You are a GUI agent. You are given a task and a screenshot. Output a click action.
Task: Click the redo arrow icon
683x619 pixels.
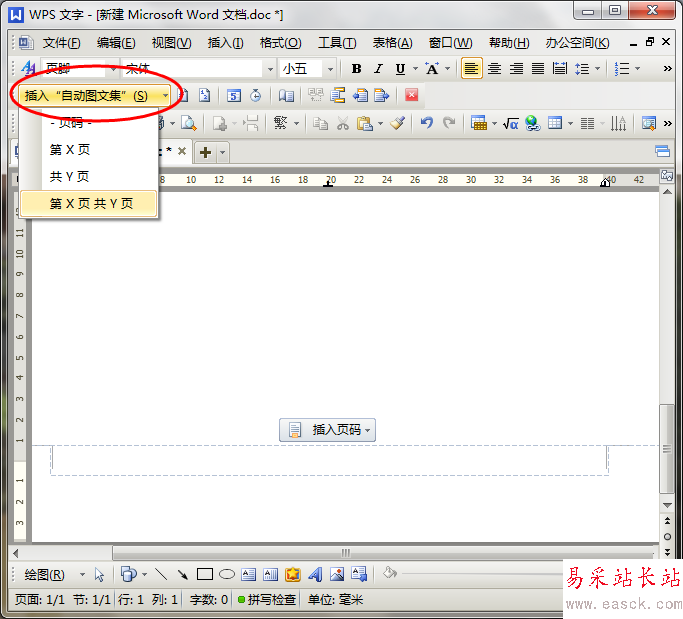coord(449,123)
